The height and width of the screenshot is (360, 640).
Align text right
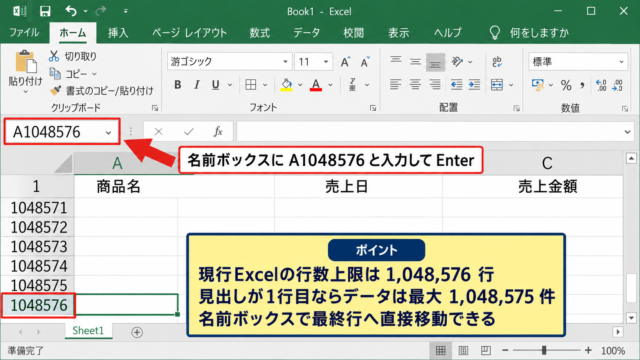click(435, 85)
